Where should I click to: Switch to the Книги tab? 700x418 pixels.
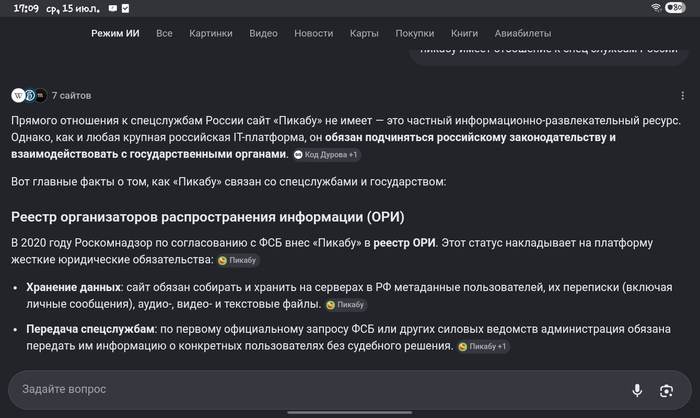[x=464, y=33]
